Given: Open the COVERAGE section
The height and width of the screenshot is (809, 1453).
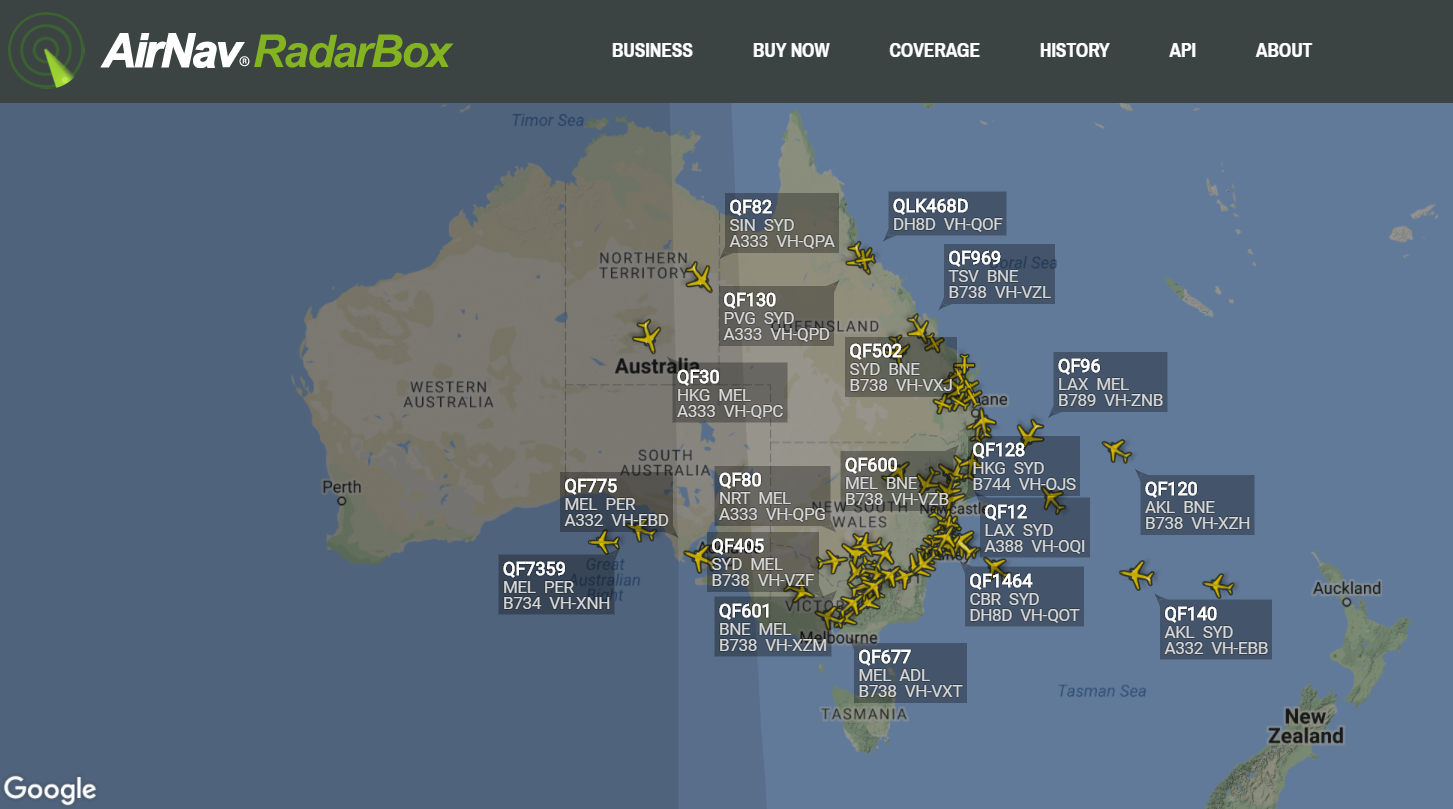Looking at the screenshot, I should [x=934, y=50].
